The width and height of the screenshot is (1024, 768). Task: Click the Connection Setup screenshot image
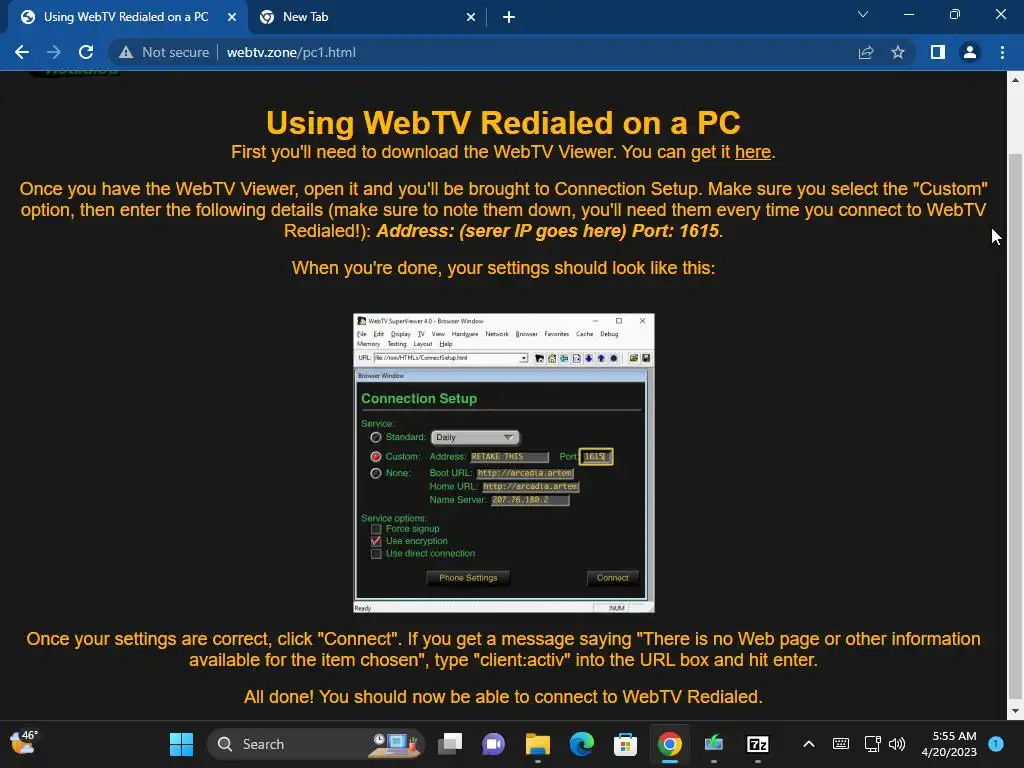(504, 463)
